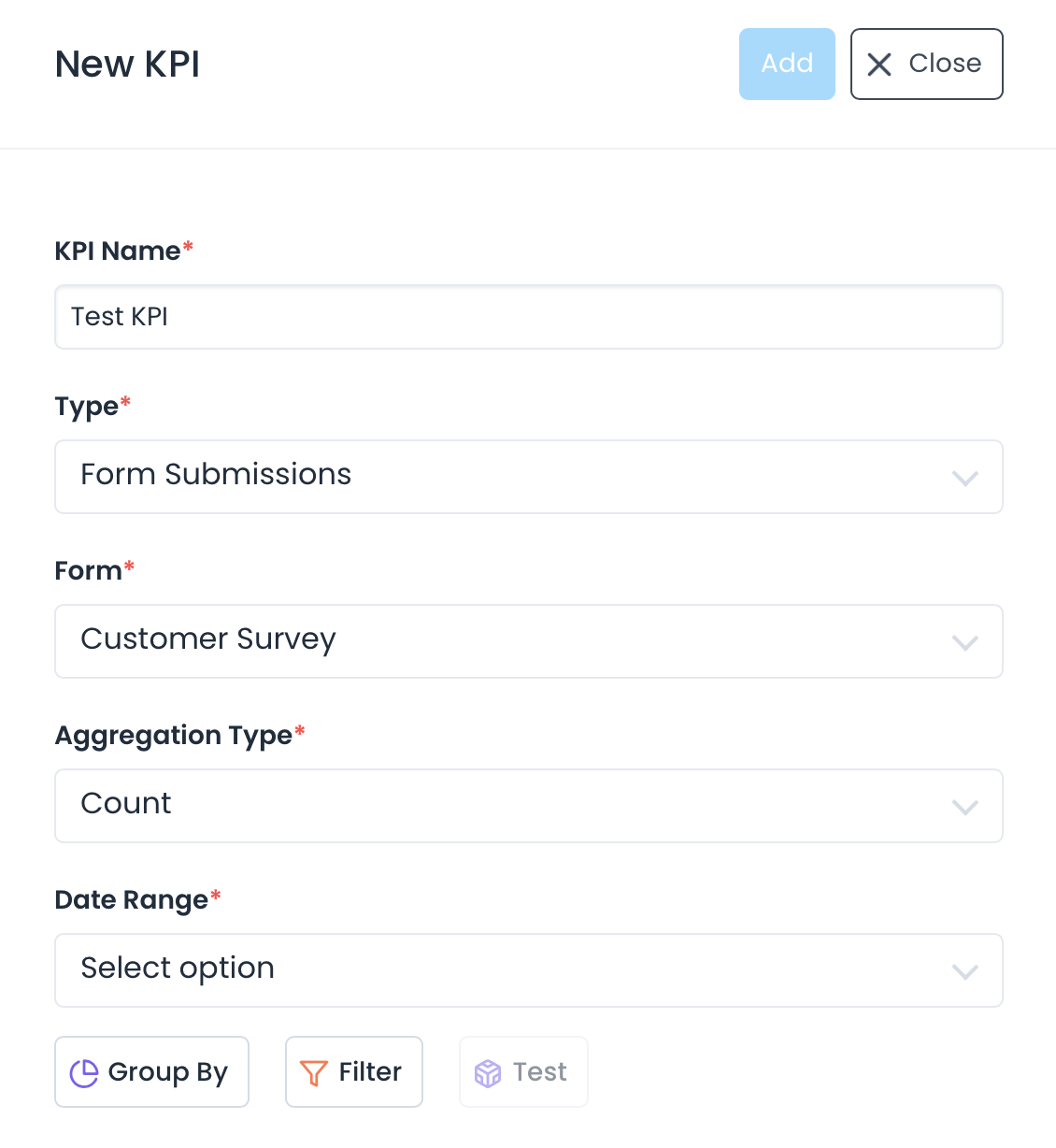This screenshot has height=1148, width=1056.
Task: Click the pie chart Group By icon
Action: pos(84,1073)
